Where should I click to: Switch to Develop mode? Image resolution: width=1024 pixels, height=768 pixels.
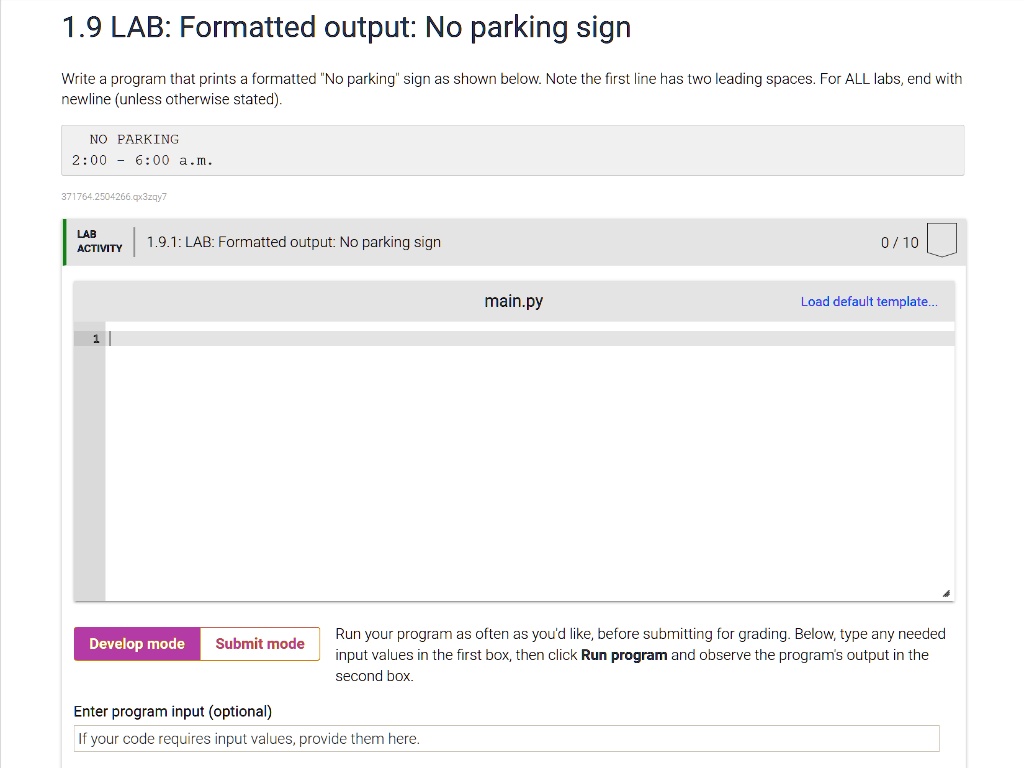pyautogui.click(x=137, y=644)
